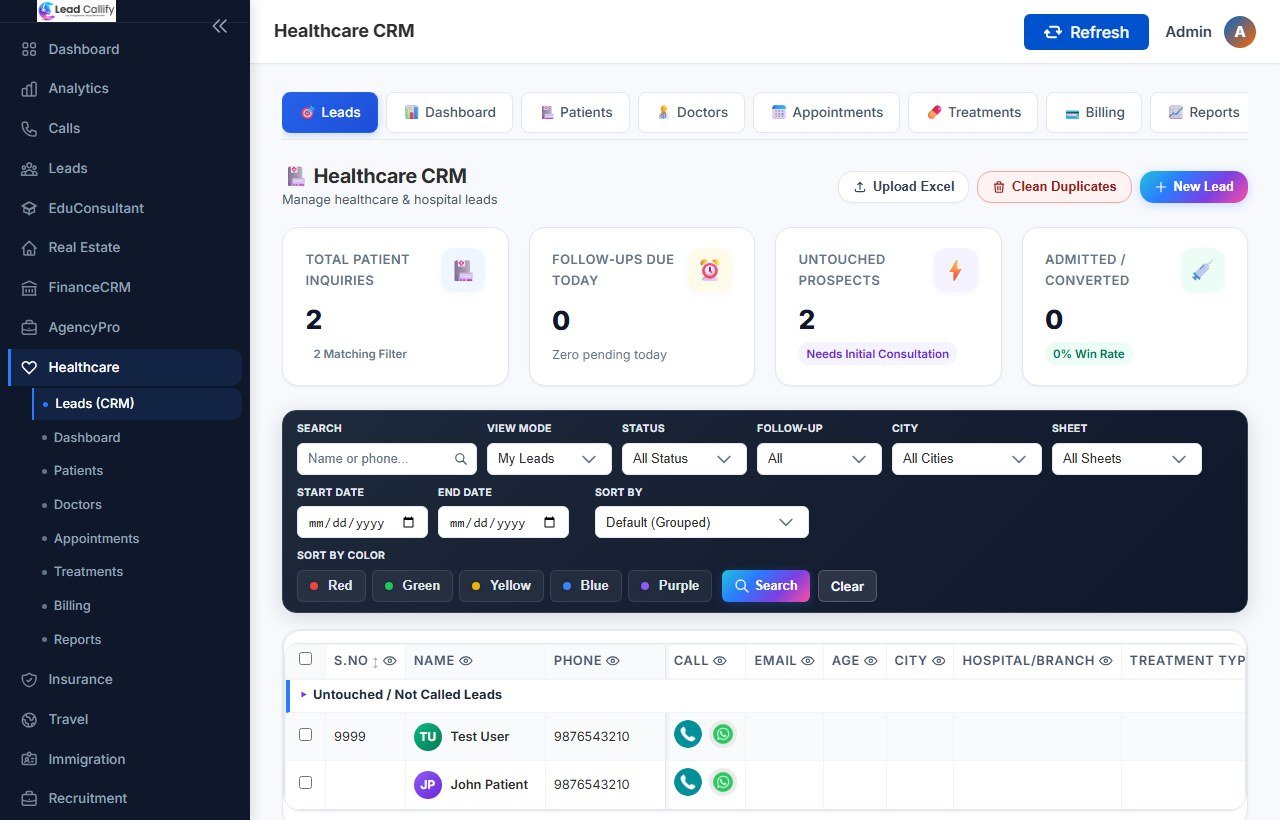Viewport: 1280px width, 820px height.
Task: Tick the select-all checkbox in table header
Action: [306, 659]
